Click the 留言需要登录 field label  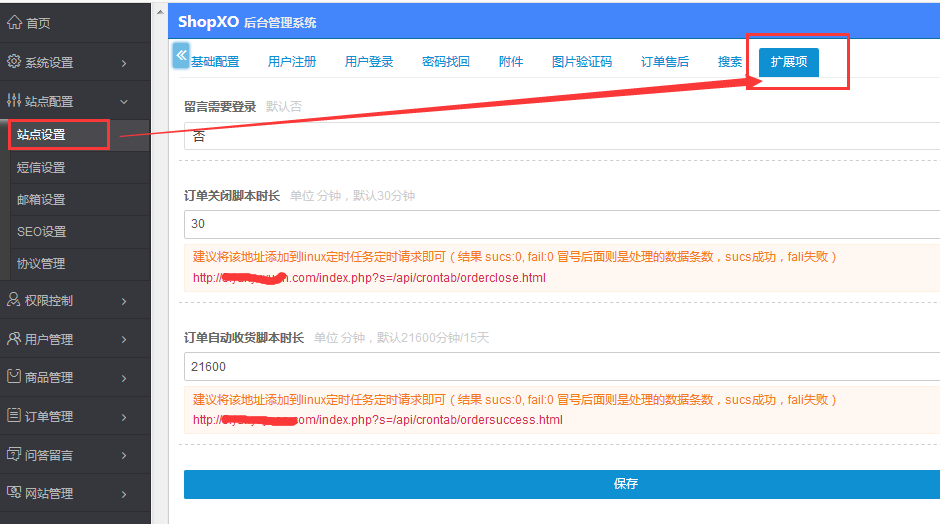pos(220,107)
